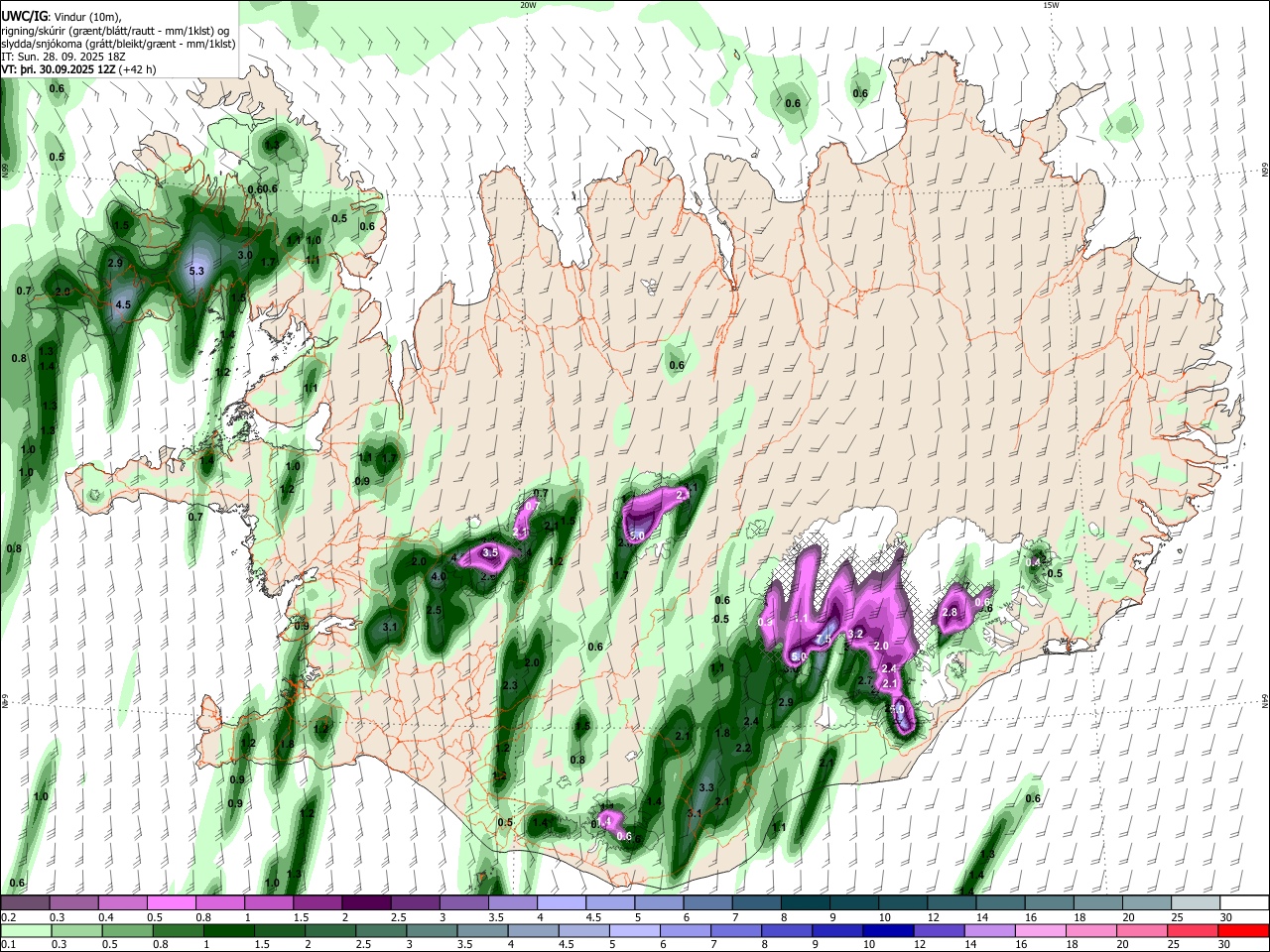This screenshot has width=1270, height=952.
Task: Click the 0.4 label in the snow legend
Action: (x=106, y=917)
